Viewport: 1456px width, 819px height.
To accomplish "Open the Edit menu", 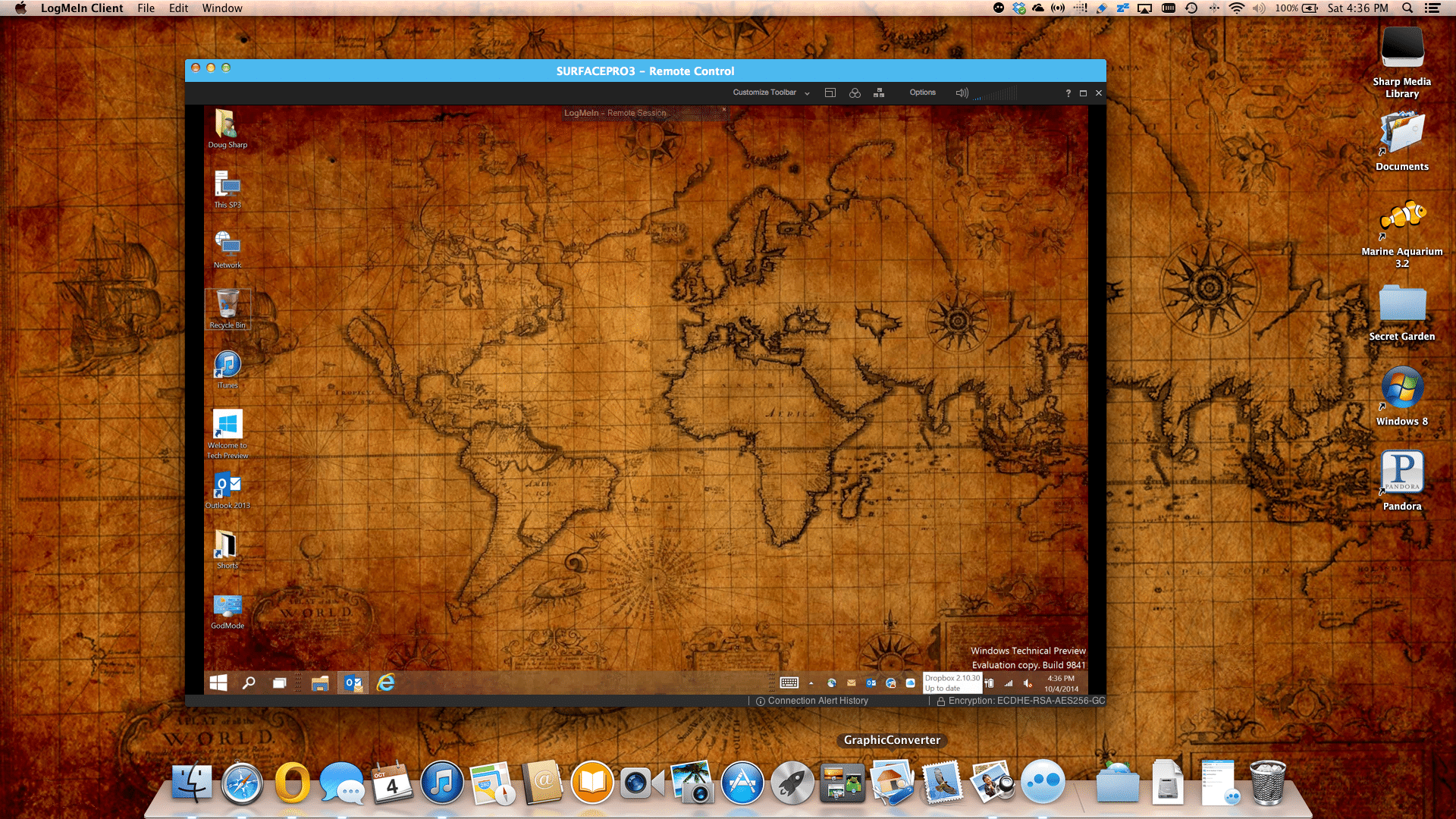I will (179, 8).
